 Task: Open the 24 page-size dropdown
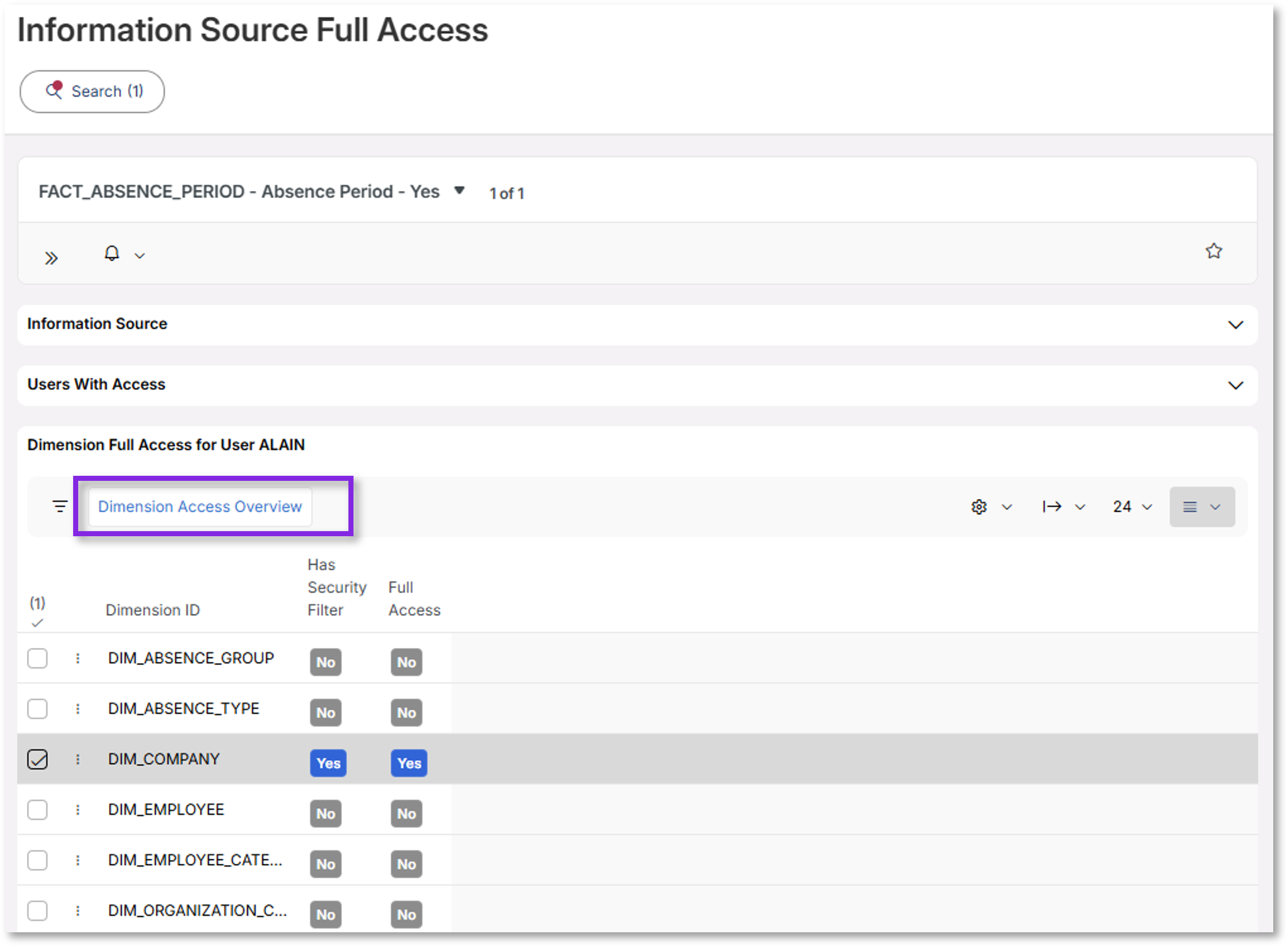coord(1132,507)
